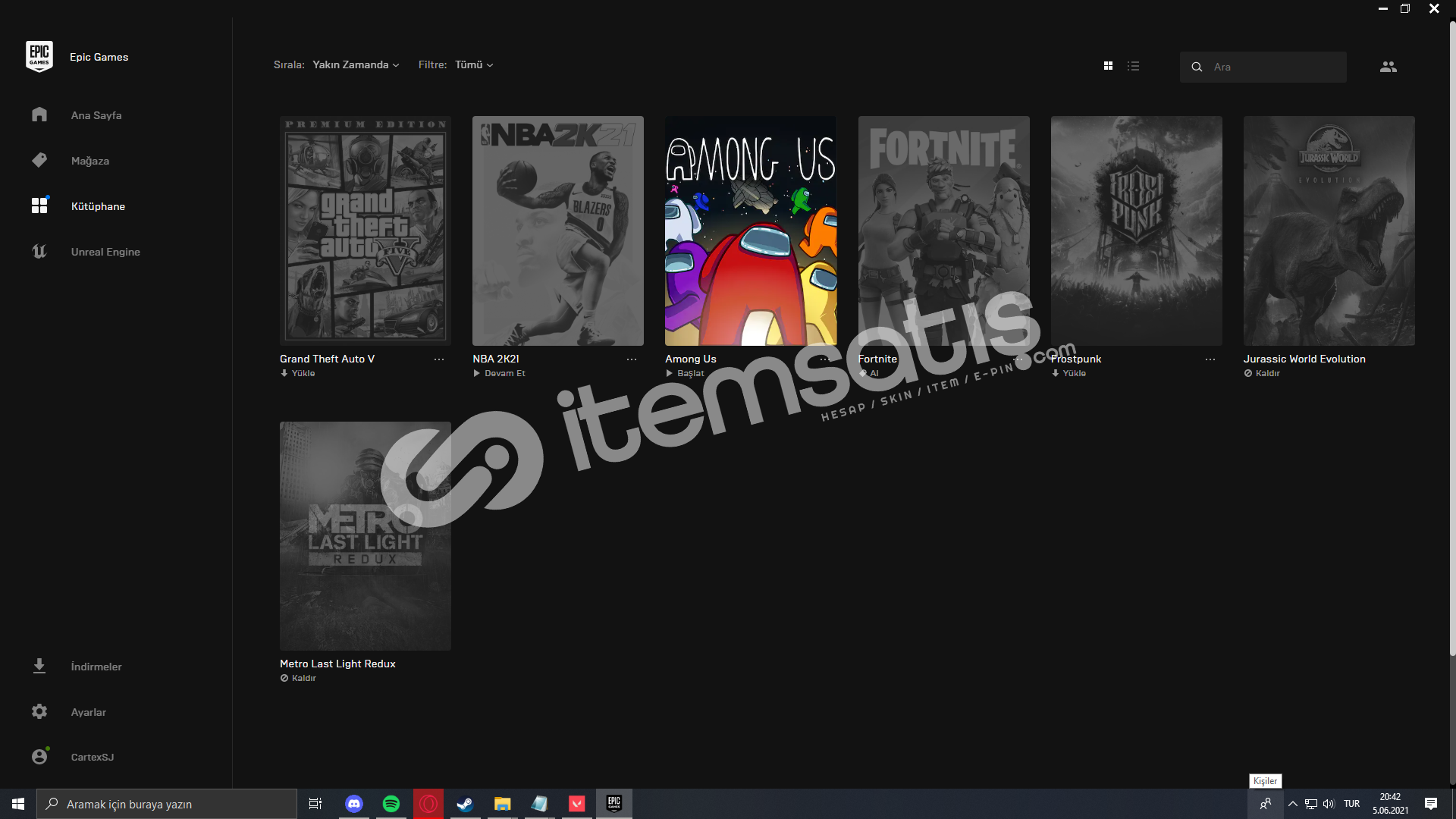Open friends list icon at top right

tap(1388, 67)
